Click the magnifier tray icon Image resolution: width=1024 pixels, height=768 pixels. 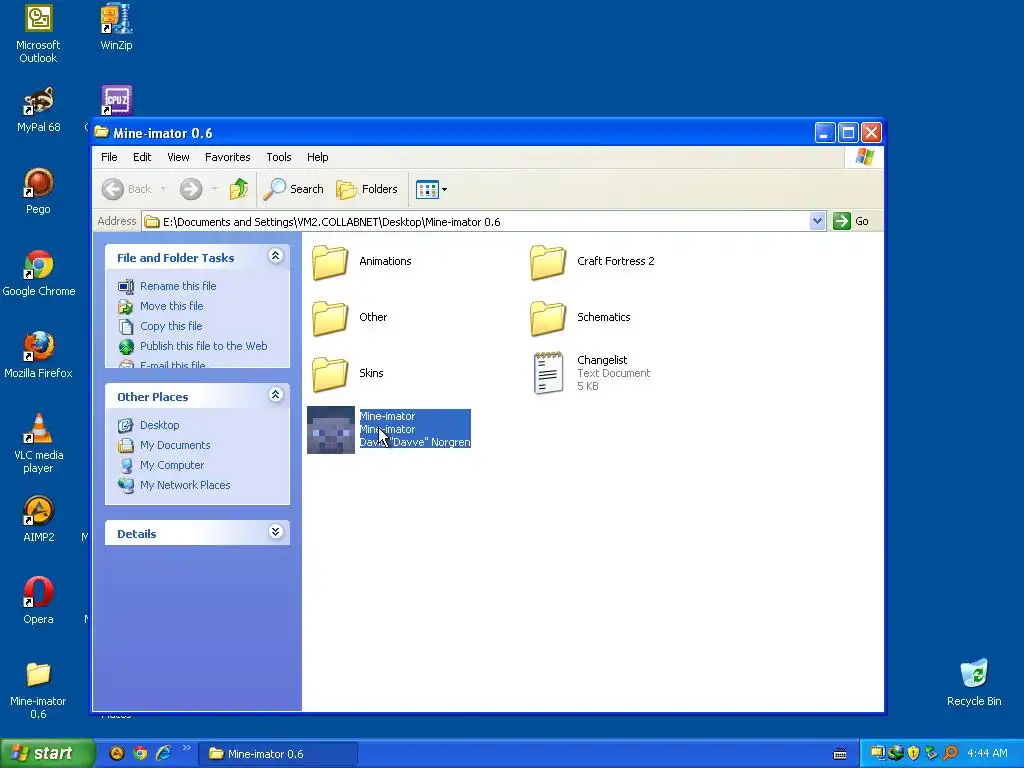click(950, 754)
